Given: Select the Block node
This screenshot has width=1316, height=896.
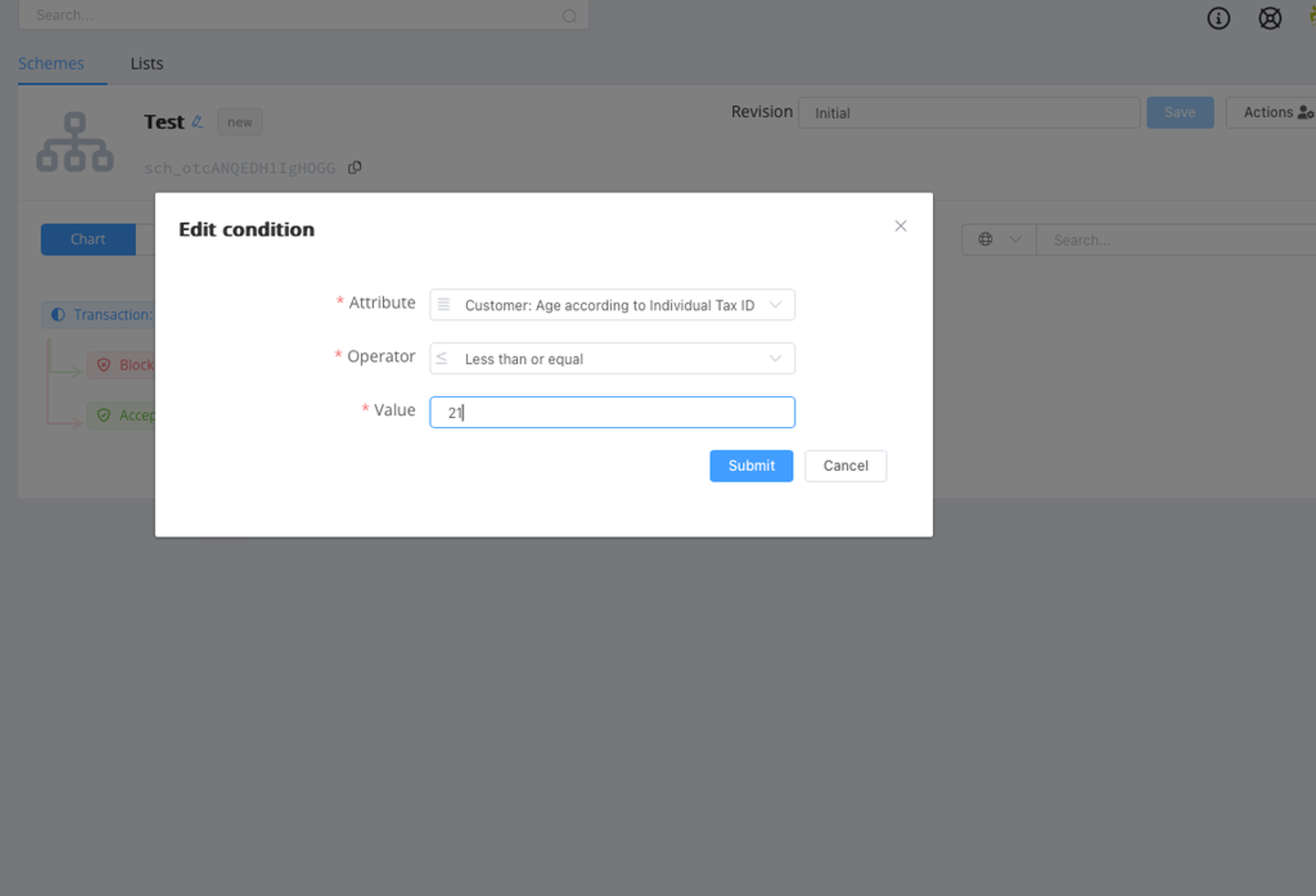Looking at the screenshot, I should pos(121,365).
